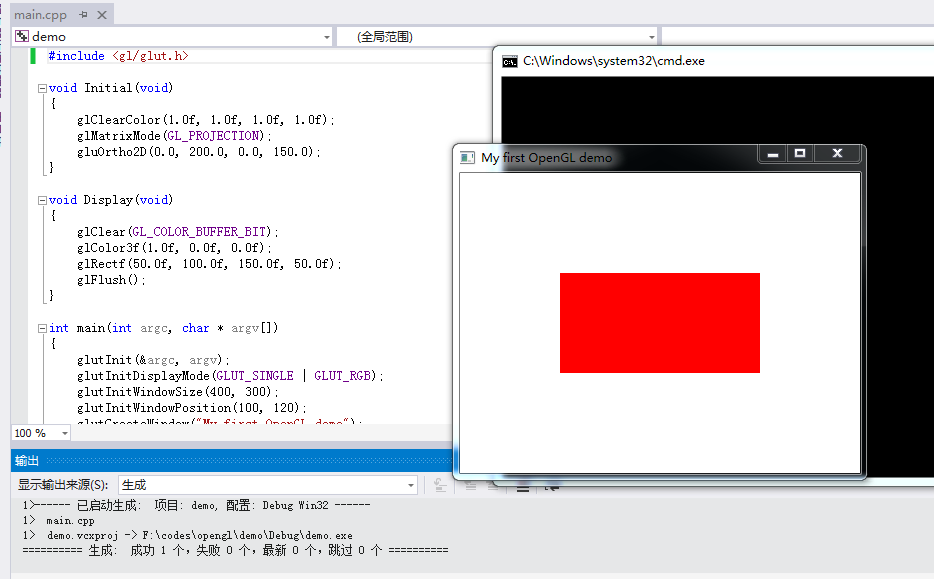The image size is (934, 579).
Task: Clear all output using the Clear All icon
Action: (x=522, y=487)
